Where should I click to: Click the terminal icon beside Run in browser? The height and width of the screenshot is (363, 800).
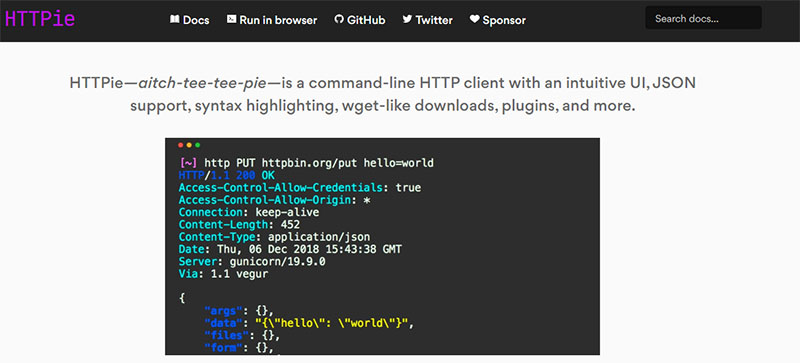click(231, 19)
